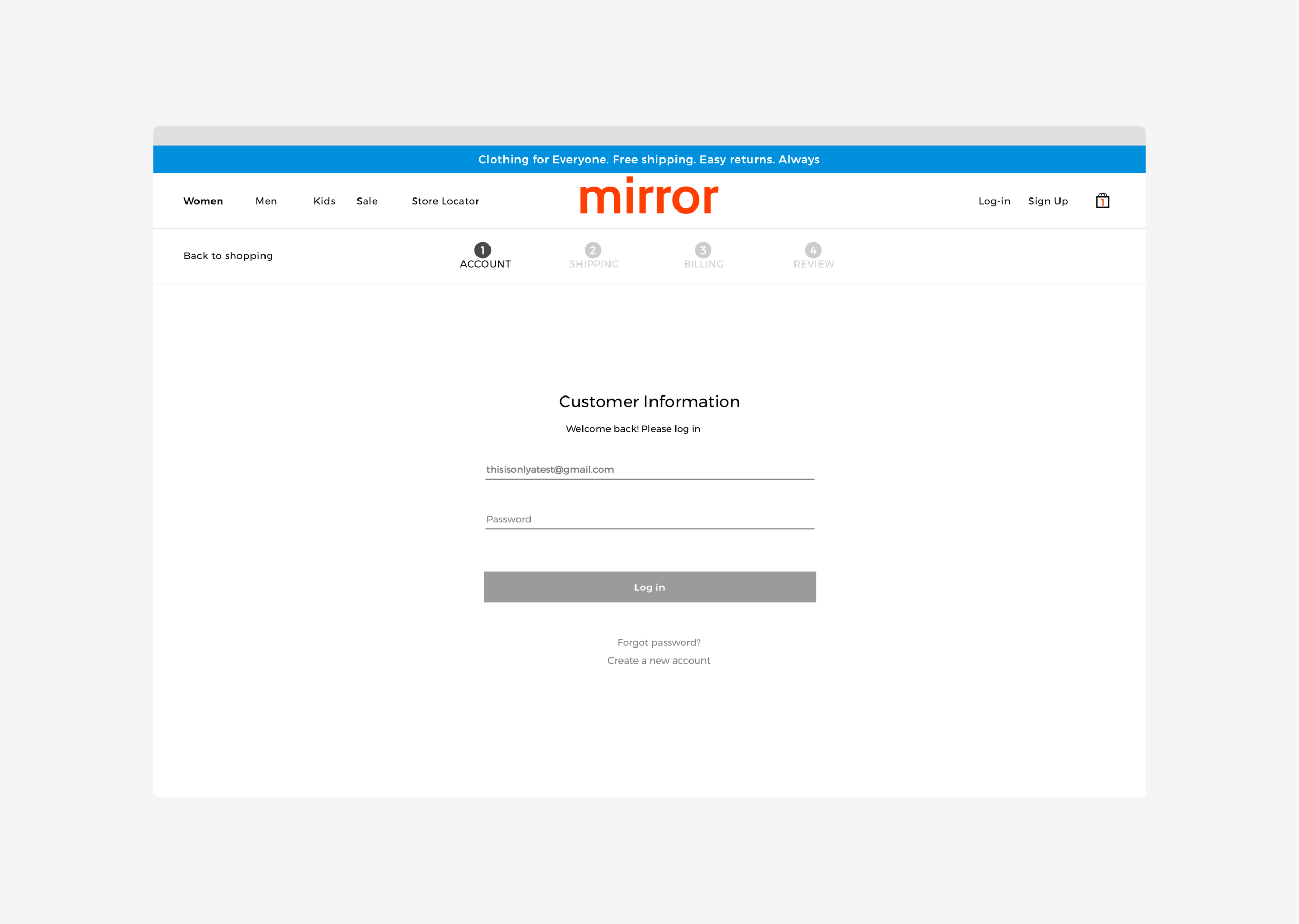Open the Sale menu
The image size is (1299, 924).
click(x=367, y=201)
